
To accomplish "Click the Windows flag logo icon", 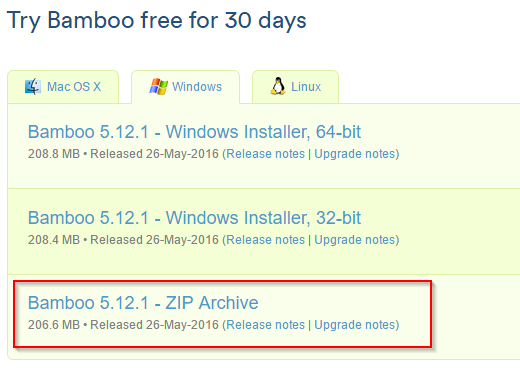I will (x=158, y=87).
